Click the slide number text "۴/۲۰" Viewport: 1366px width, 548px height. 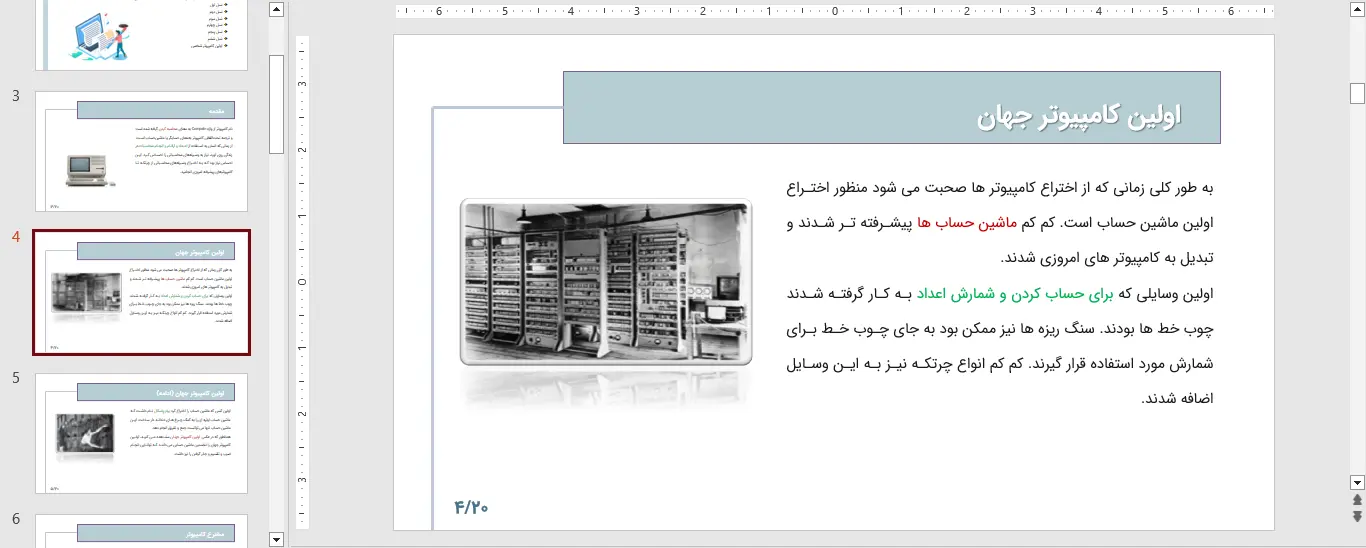(x=471, y=507)
